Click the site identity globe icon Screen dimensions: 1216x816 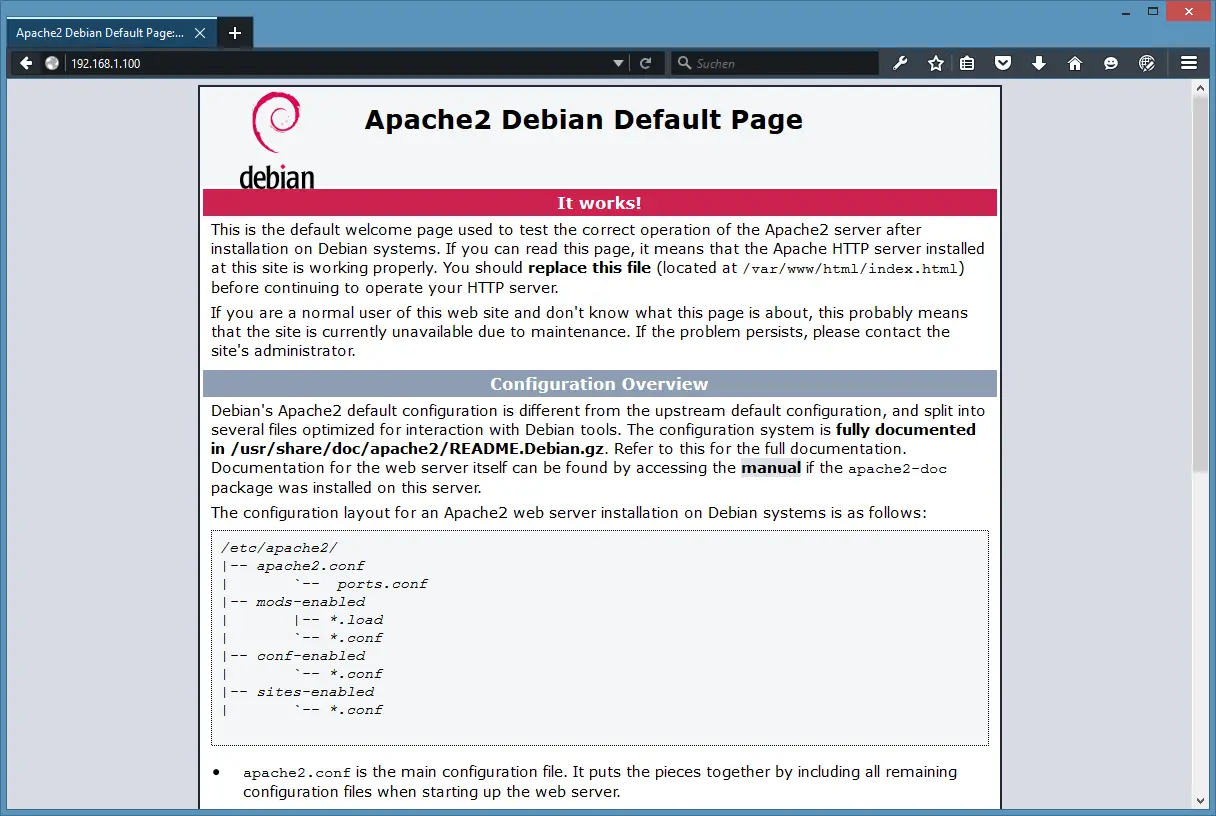tap(52, 63)
